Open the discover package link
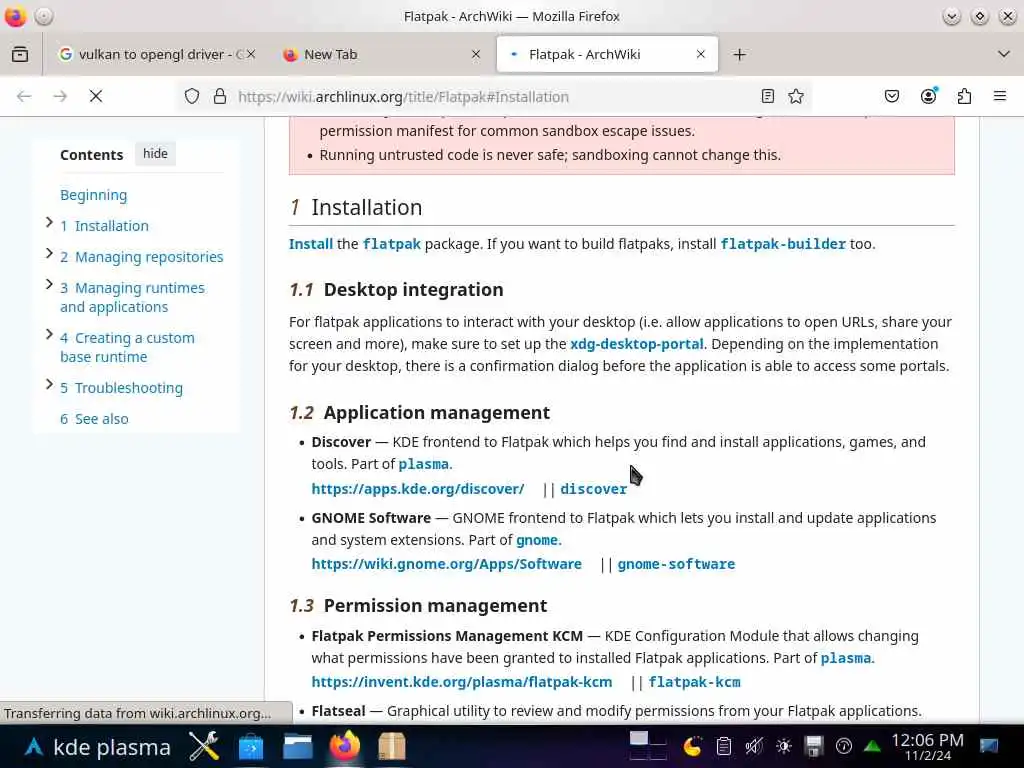The width and height of the screenshot is (1024, 768). pos(594,488)
